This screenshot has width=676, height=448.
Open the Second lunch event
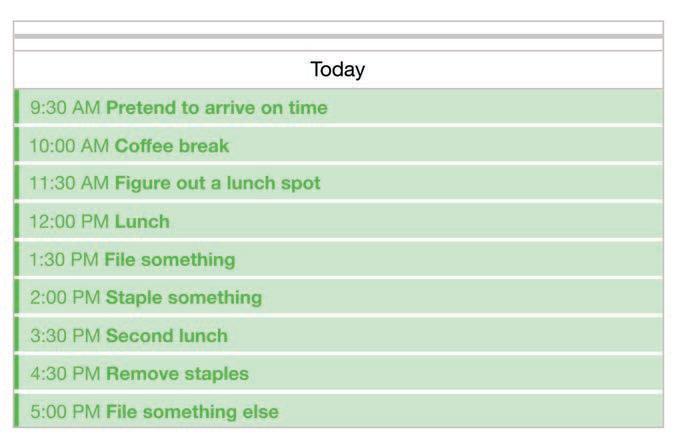(166, 336)
